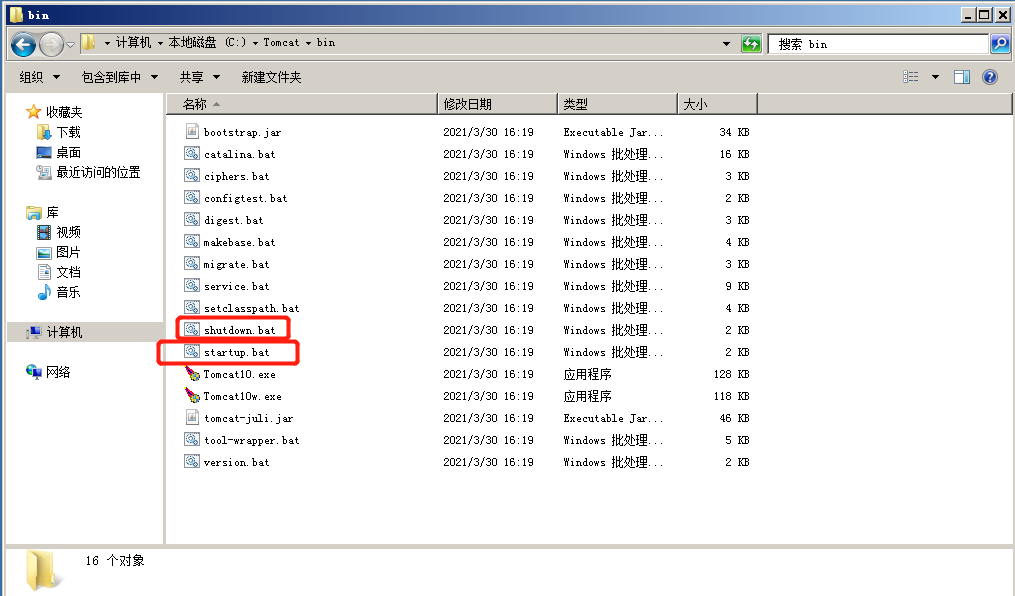The image size is (1015, 596).
Task: Sort files by 修改日期 column header
Action: (496, 104)
